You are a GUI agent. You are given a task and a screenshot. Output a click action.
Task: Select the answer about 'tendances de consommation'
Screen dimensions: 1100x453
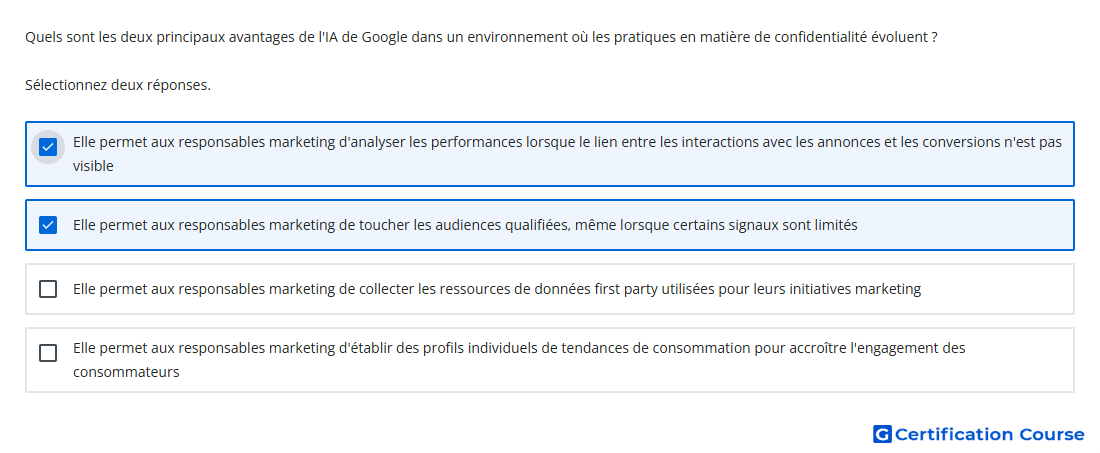point(550,360)
